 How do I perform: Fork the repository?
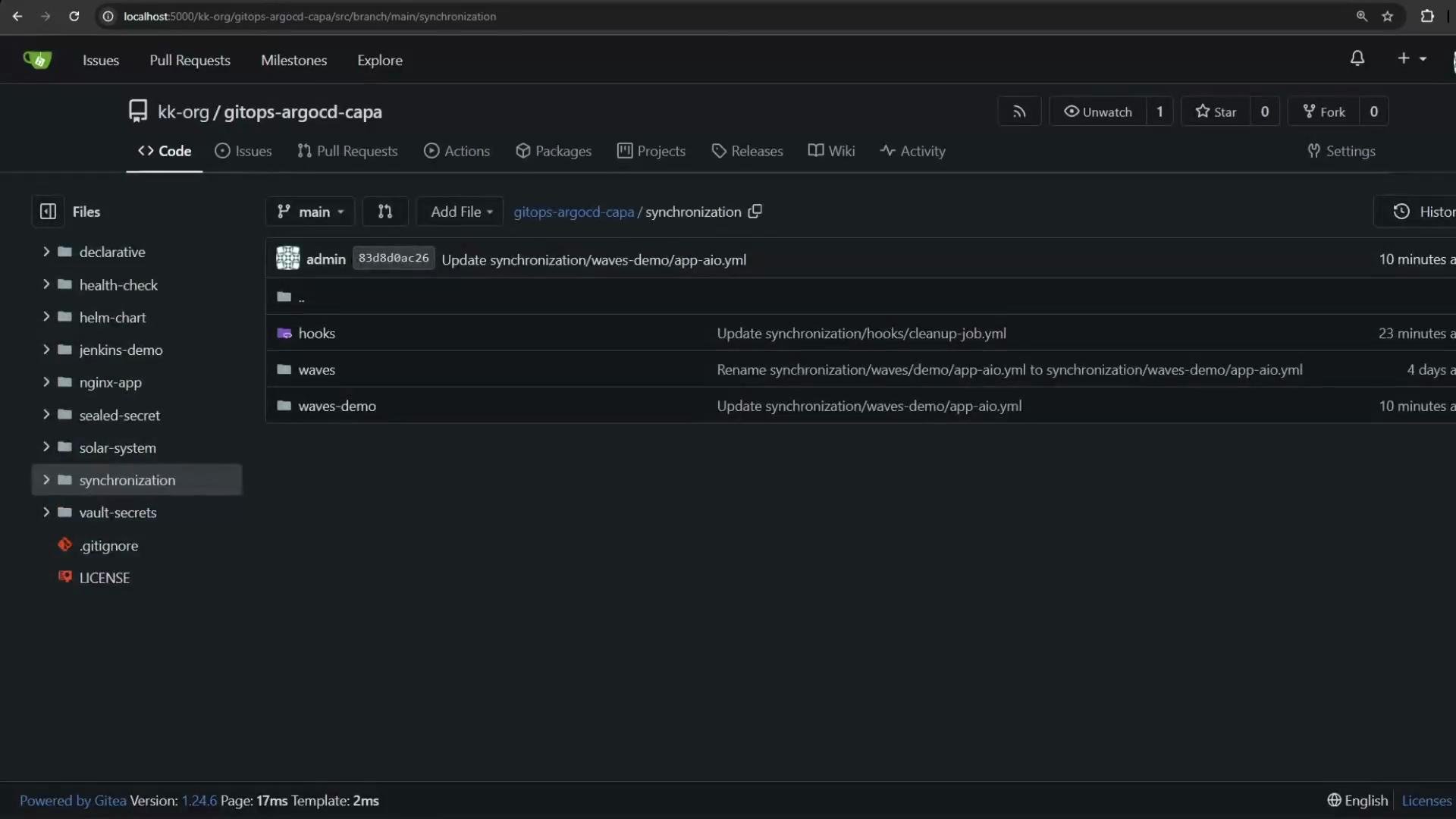[x=1324, y=111]
